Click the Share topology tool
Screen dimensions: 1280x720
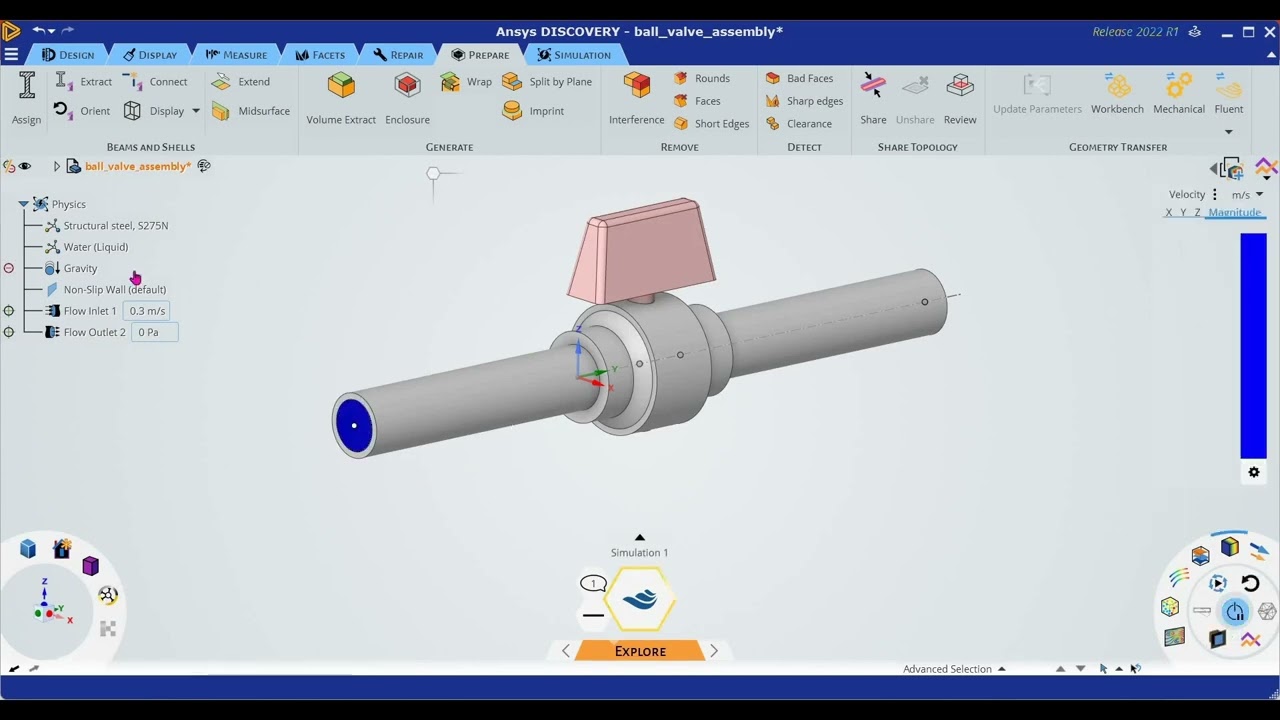point(873,98)
